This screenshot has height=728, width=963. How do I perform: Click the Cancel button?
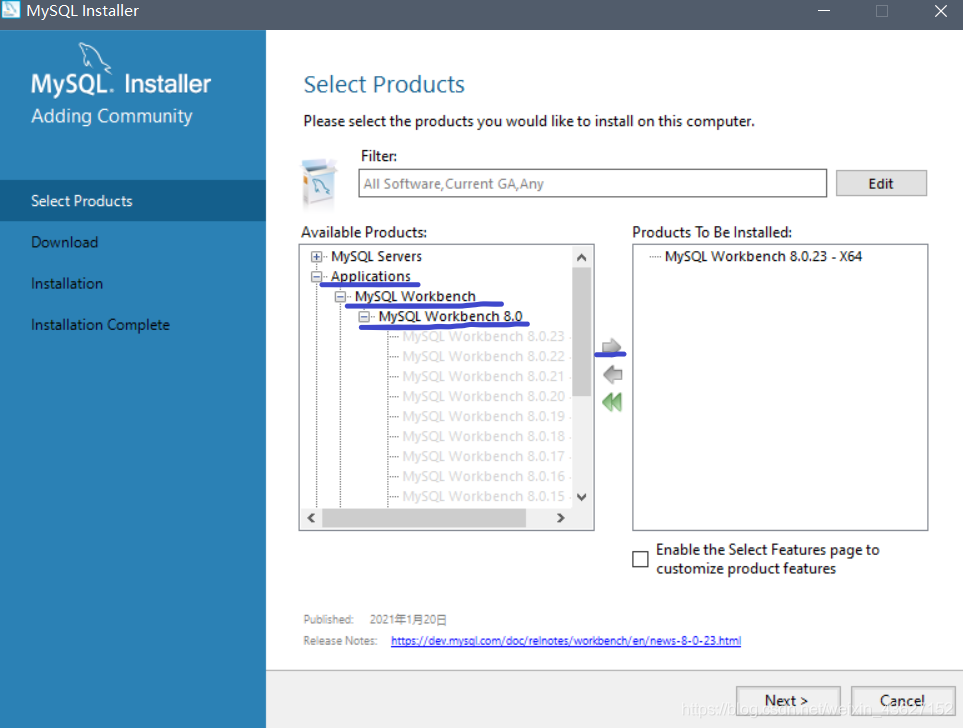[x=902, y=700]
